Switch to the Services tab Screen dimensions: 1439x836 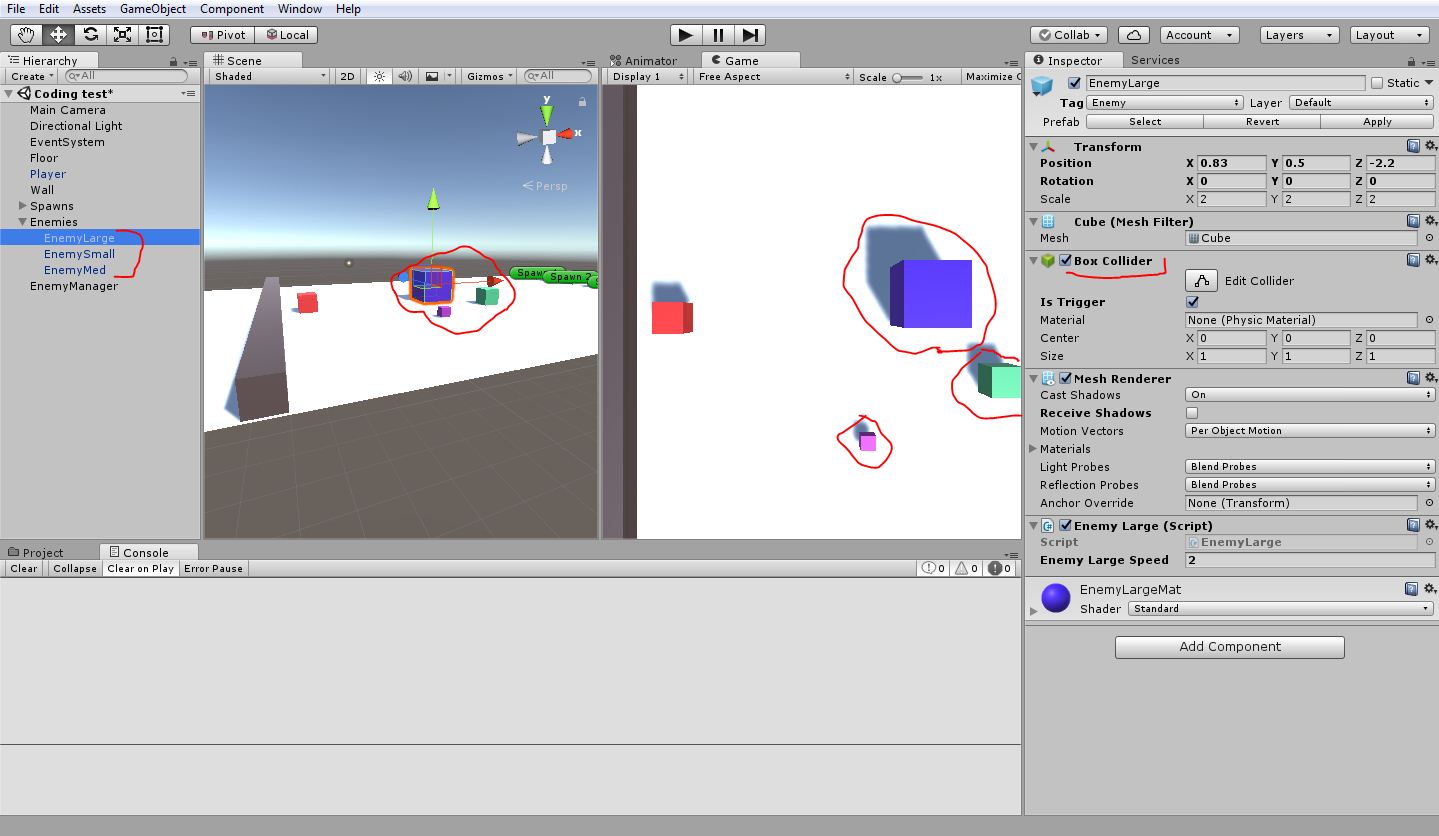coord(1155,61)
